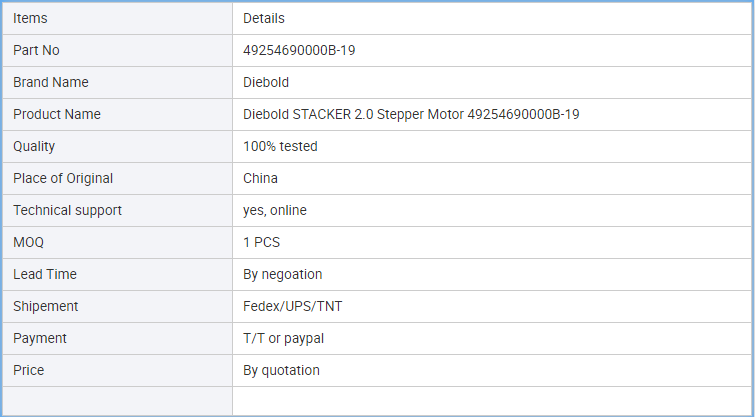The width and height of the screenshot is (755, 417).
Task: Select the Quality row label
Action: click(x=34, y=146)
